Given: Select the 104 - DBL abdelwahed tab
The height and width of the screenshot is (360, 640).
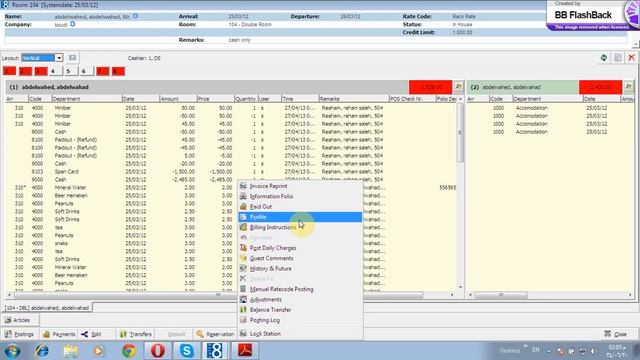Looking at the screenshot, I should [47, 308].
